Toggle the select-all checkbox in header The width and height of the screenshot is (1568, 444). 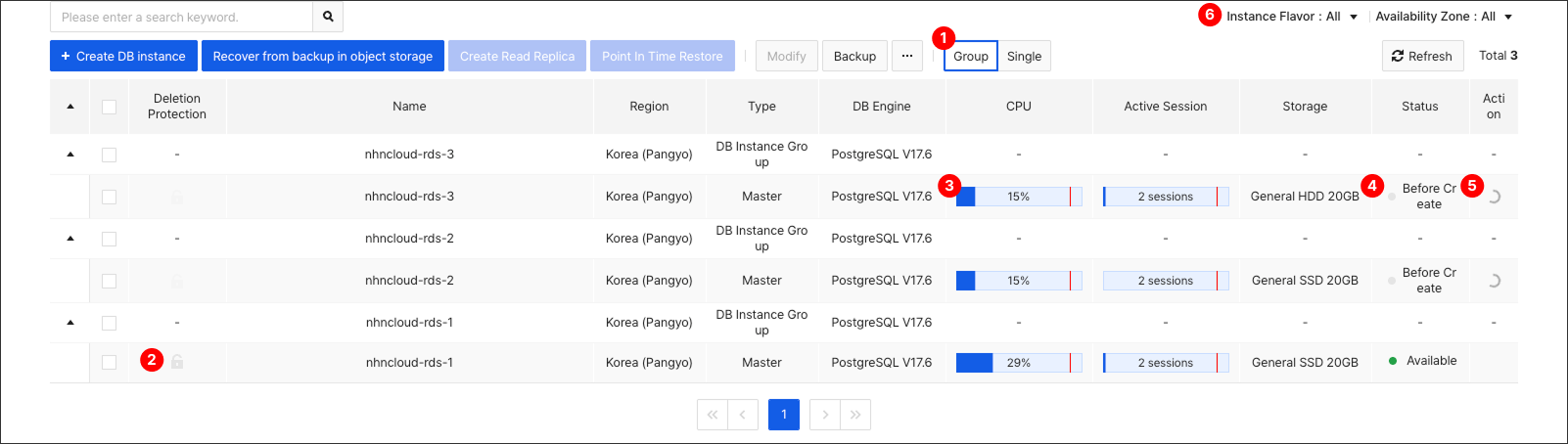(x=109, y=107)
